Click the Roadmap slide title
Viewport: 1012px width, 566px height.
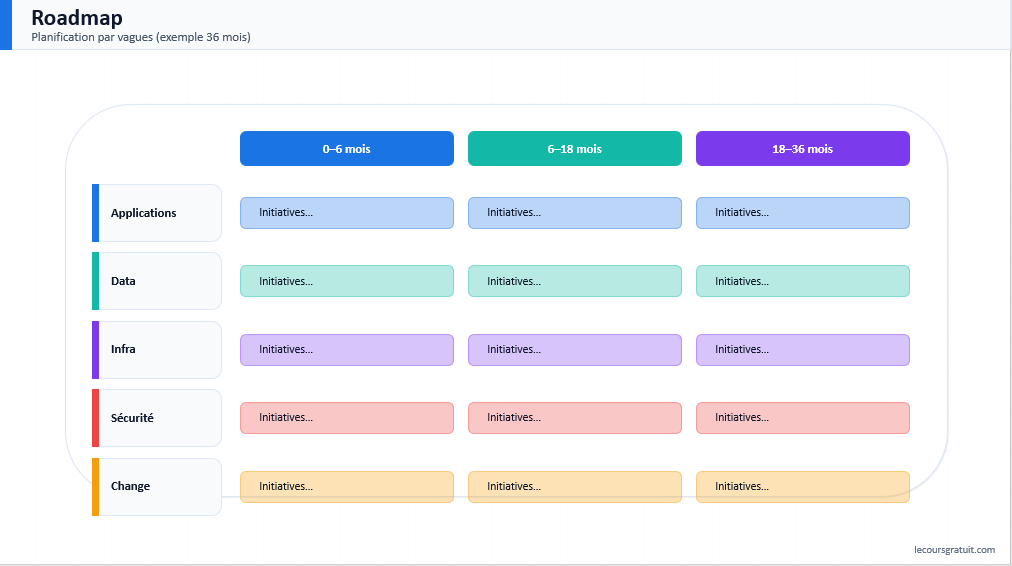tap(77, 18)
